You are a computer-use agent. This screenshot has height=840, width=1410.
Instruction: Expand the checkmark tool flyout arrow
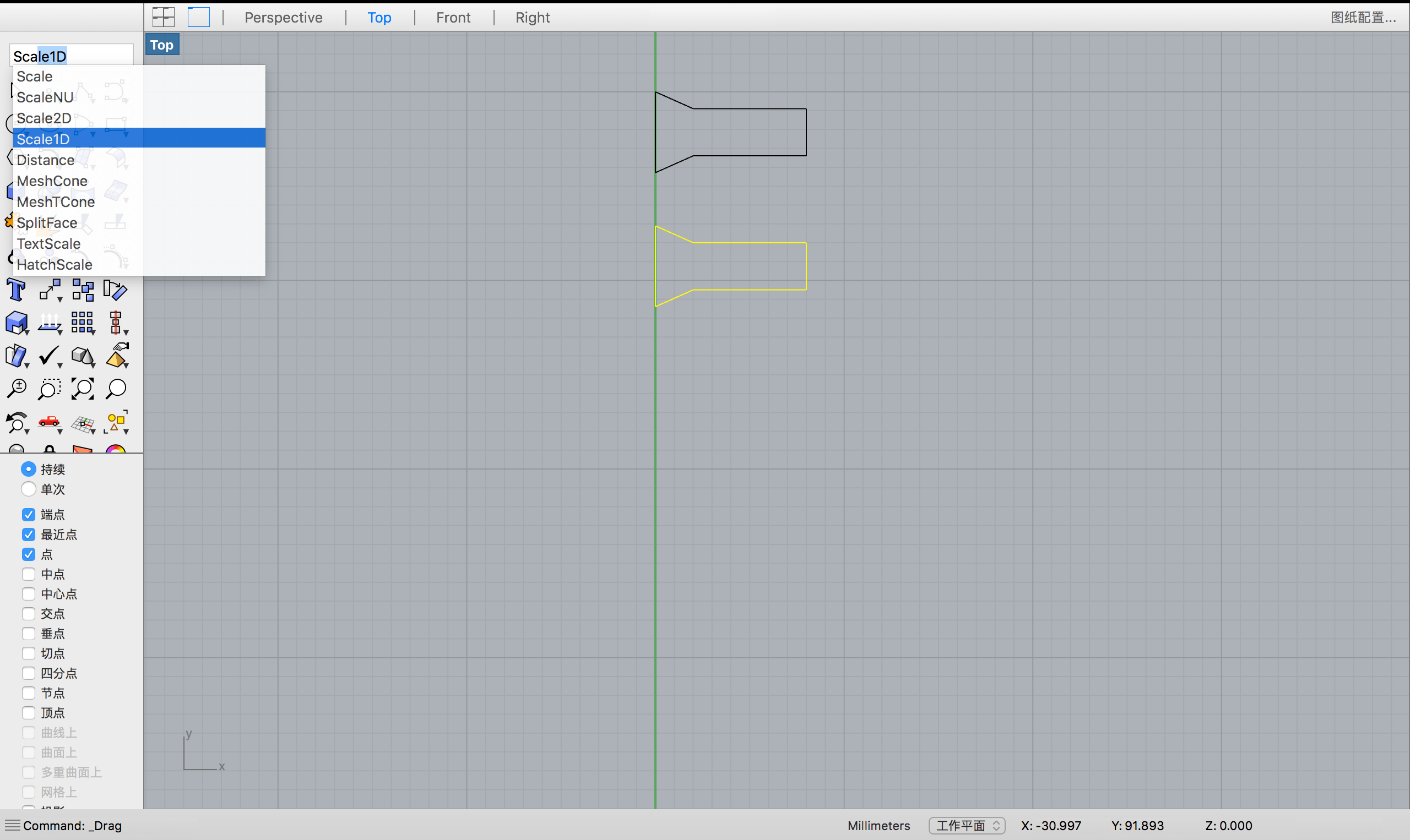pyautogui.click(x=59, y=366)
